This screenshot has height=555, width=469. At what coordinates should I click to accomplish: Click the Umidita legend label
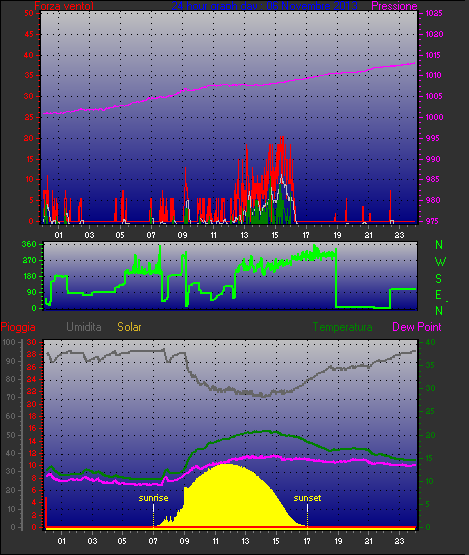pyautogui.click(x=84, y=327)
